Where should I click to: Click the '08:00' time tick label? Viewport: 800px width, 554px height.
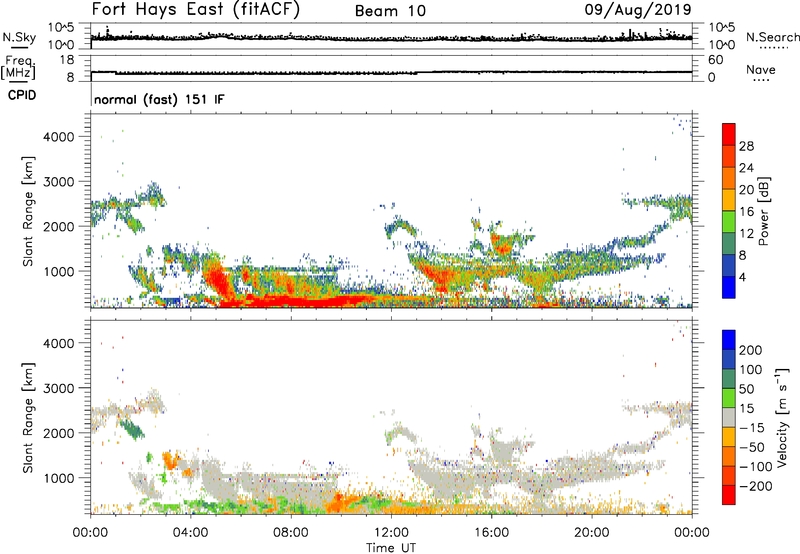point(291,533)
